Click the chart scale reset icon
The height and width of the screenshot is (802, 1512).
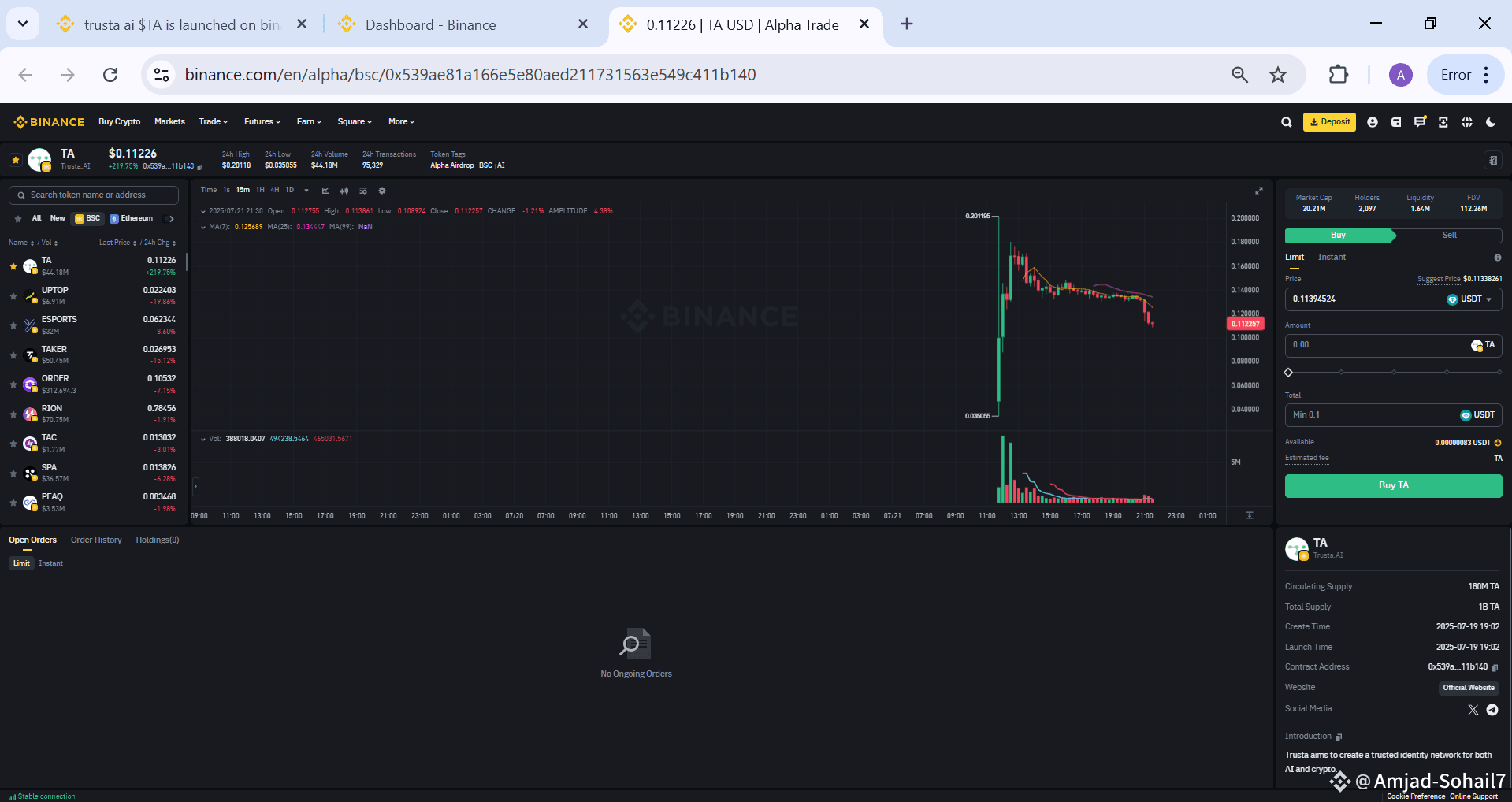[x=1250, y=515]
